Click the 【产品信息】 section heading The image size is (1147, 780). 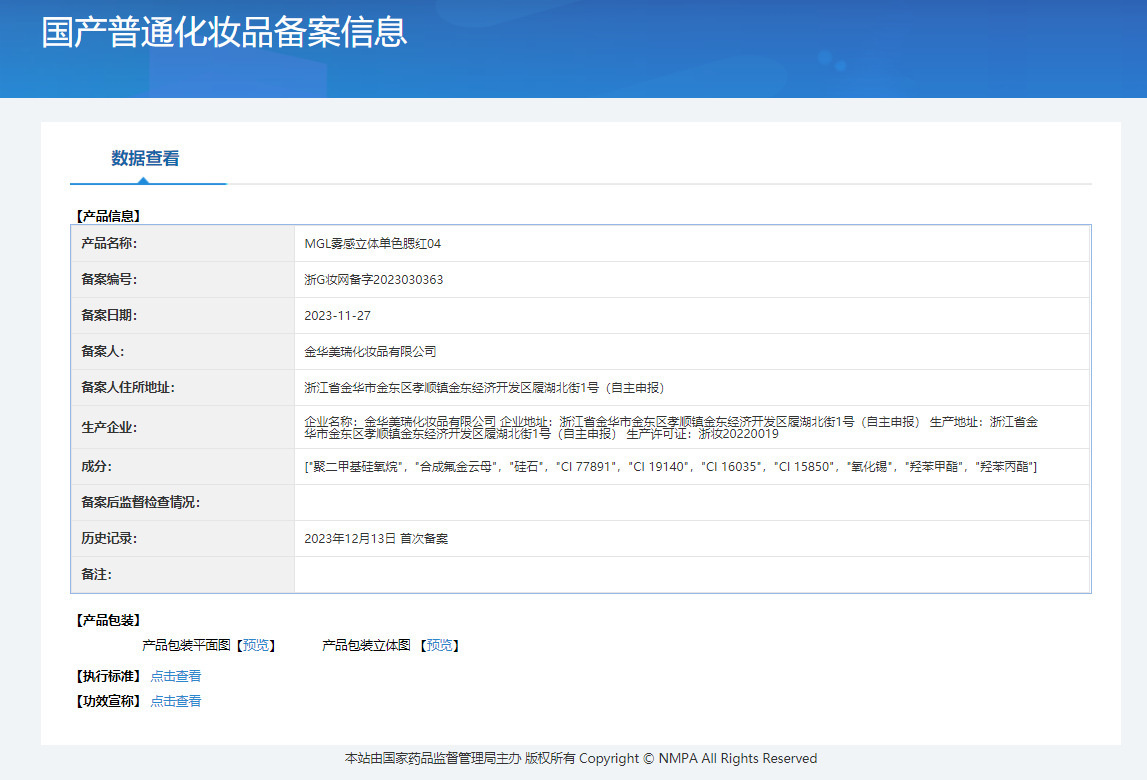[108, 215]
